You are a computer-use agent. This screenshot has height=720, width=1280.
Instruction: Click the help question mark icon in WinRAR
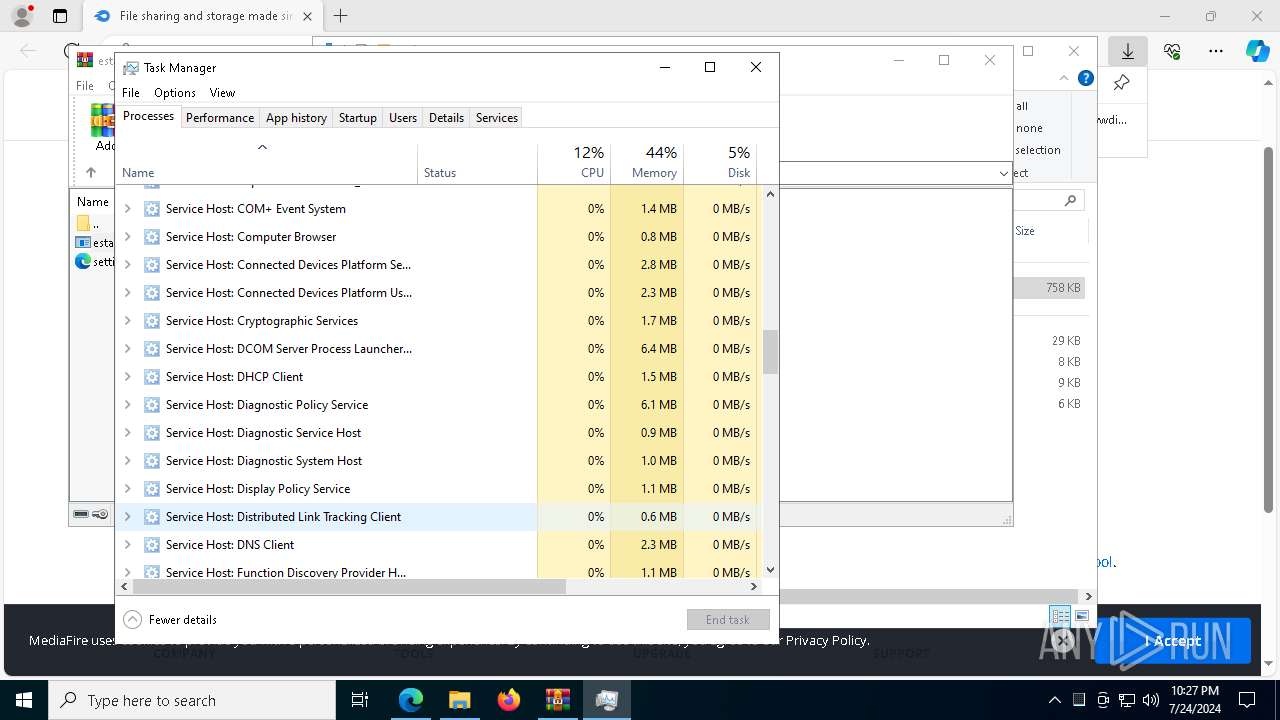pyautogui.click(x=1086, y=78)
